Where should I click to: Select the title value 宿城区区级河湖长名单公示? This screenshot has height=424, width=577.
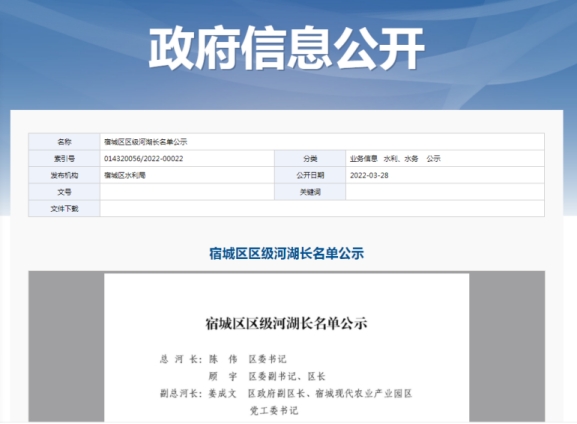(x=146, y=142)
